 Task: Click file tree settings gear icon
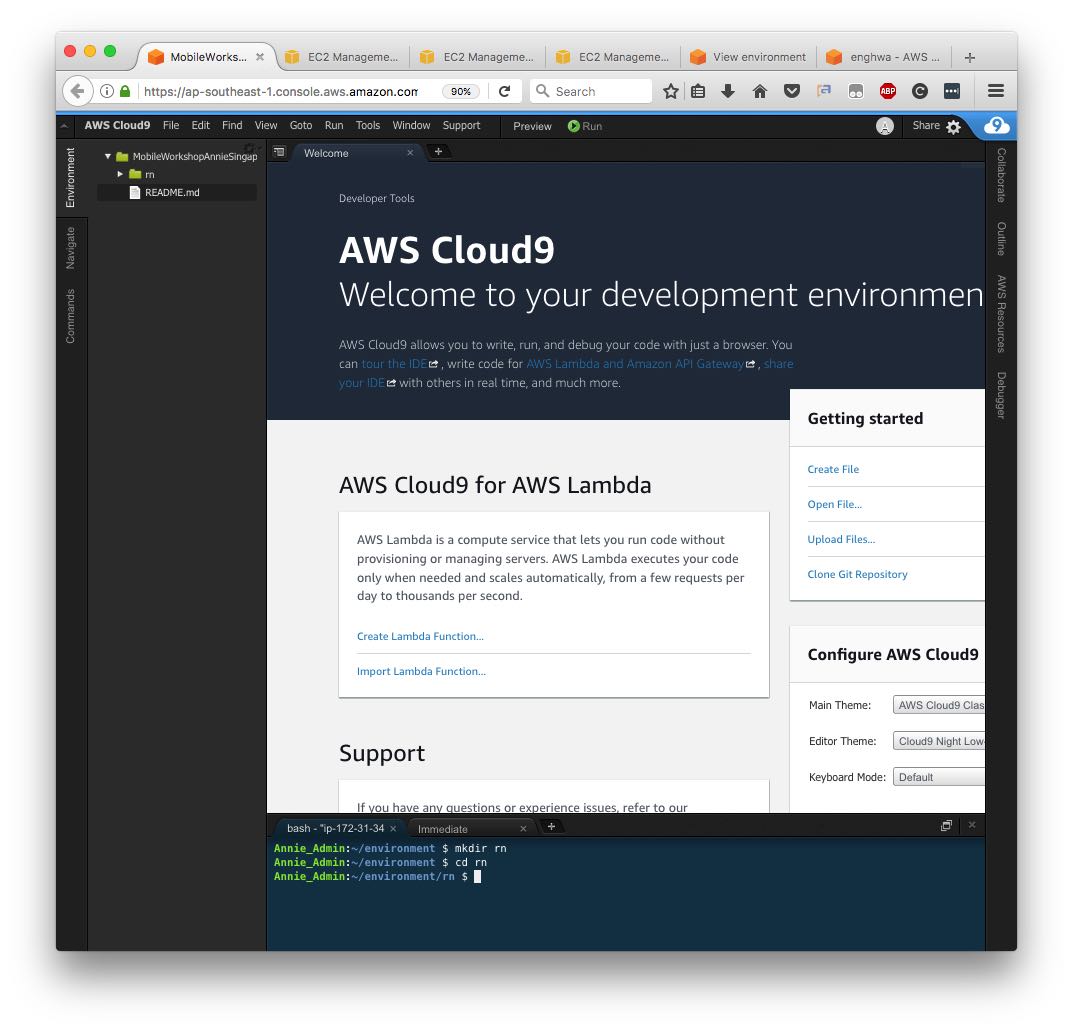250,148
